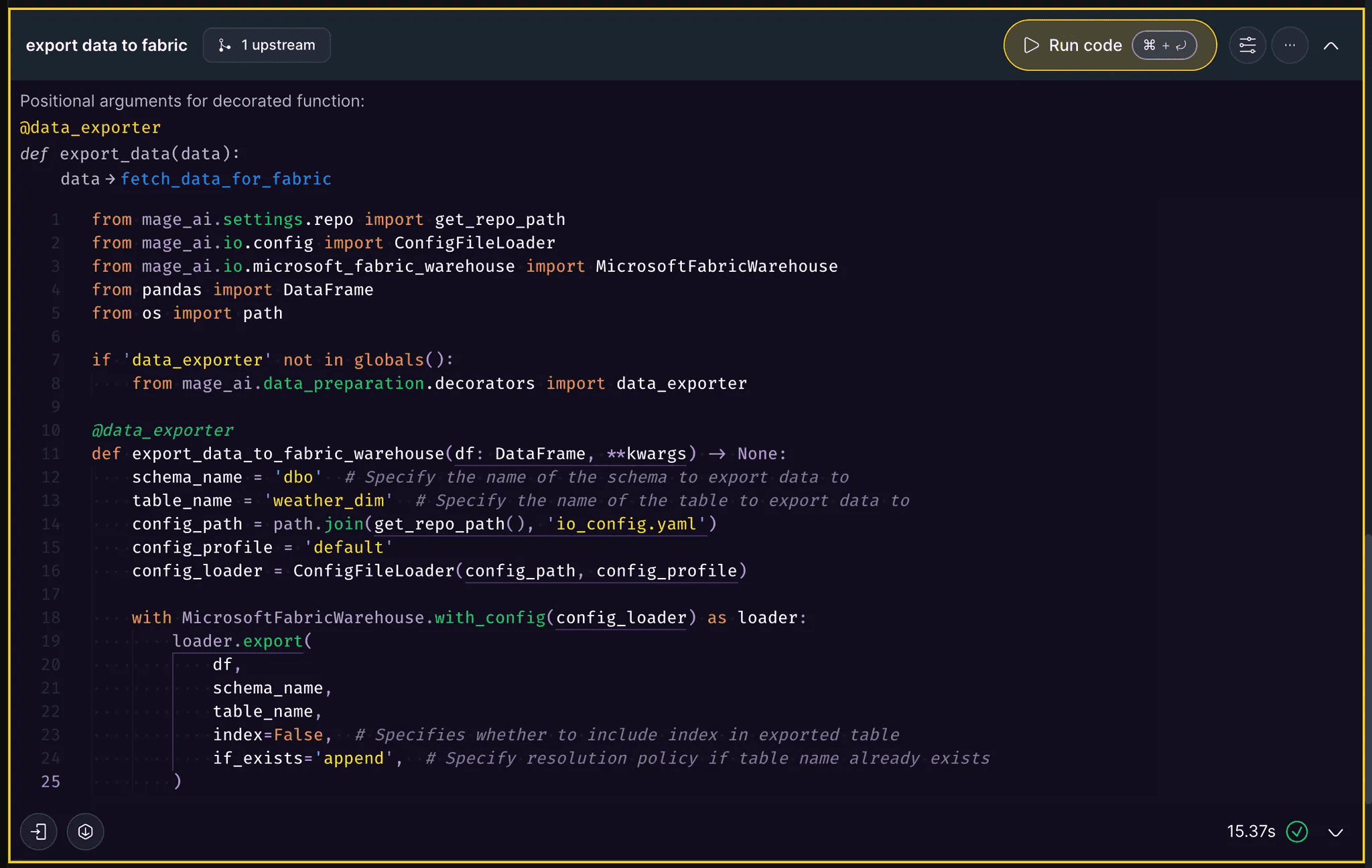Click the @data_exporter decorator on line 10
Screen dimensions: 1372x868
click(163, 430)
